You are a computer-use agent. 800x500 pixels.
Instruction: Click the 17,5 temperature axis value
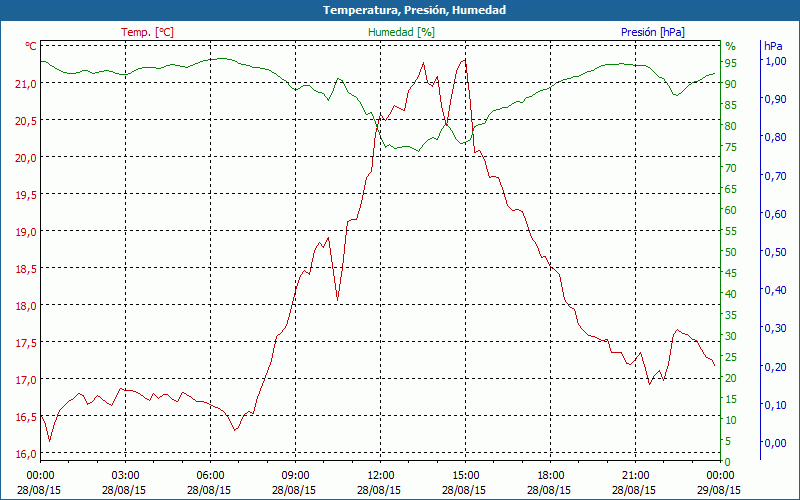point(26,343)
